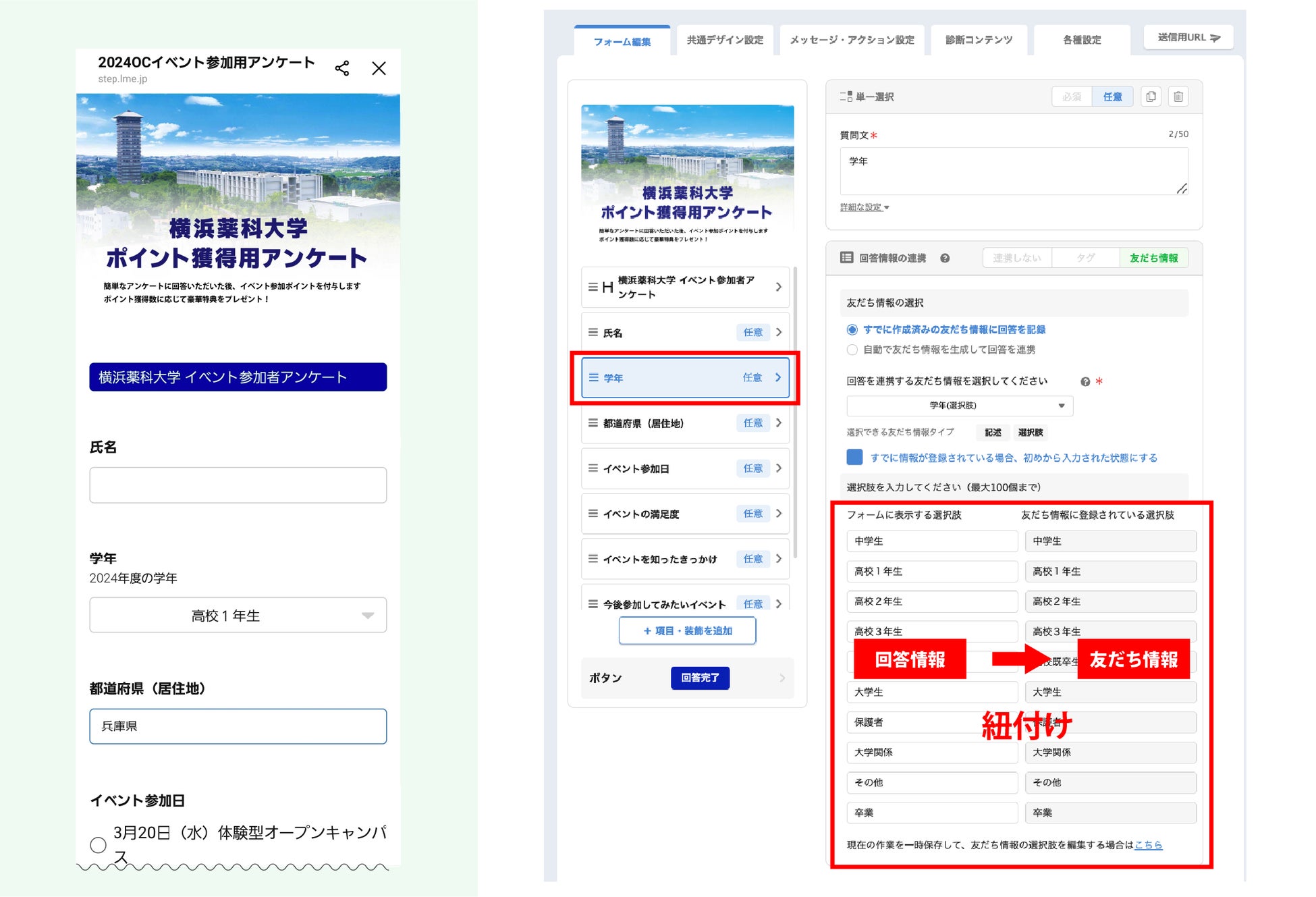Image resolution: width=1316 pixels, height=897 pixels.
Task: Select すでに作成済みの友だち情報に回答を記録 radio option
Action: [x=852, y=329]
